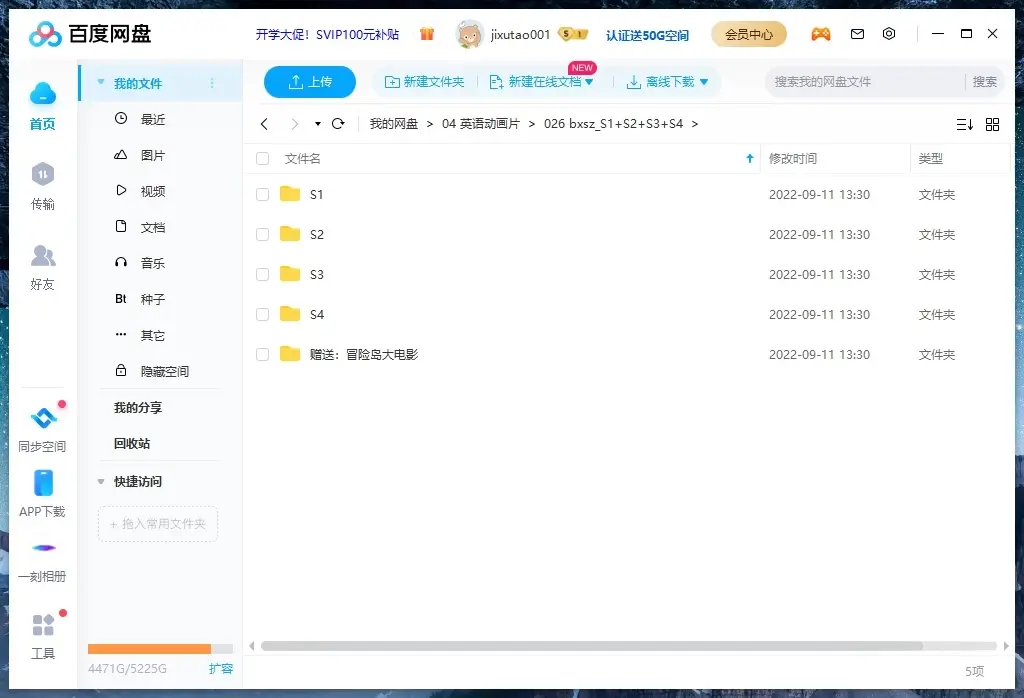The image size is (1024, 698).
Task: Tick the checkbox for folder S1
Action: [263, 195]
